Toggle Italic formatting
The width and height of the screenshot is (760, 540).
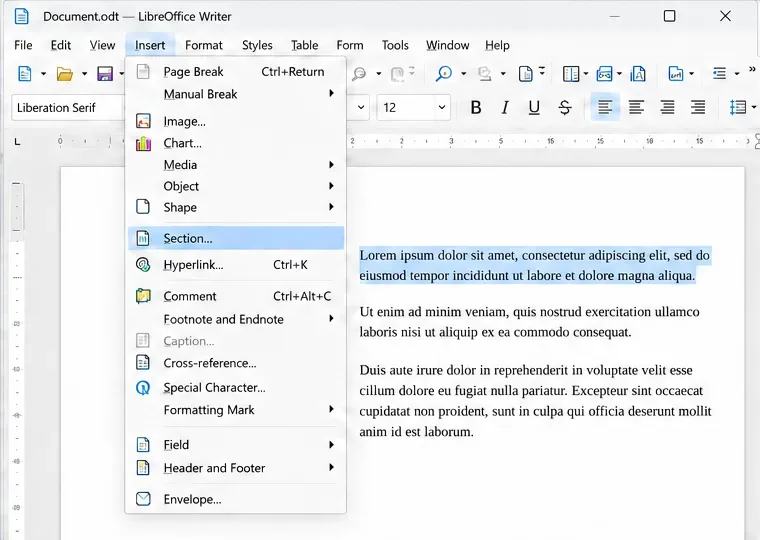click(x=505, y=107)
